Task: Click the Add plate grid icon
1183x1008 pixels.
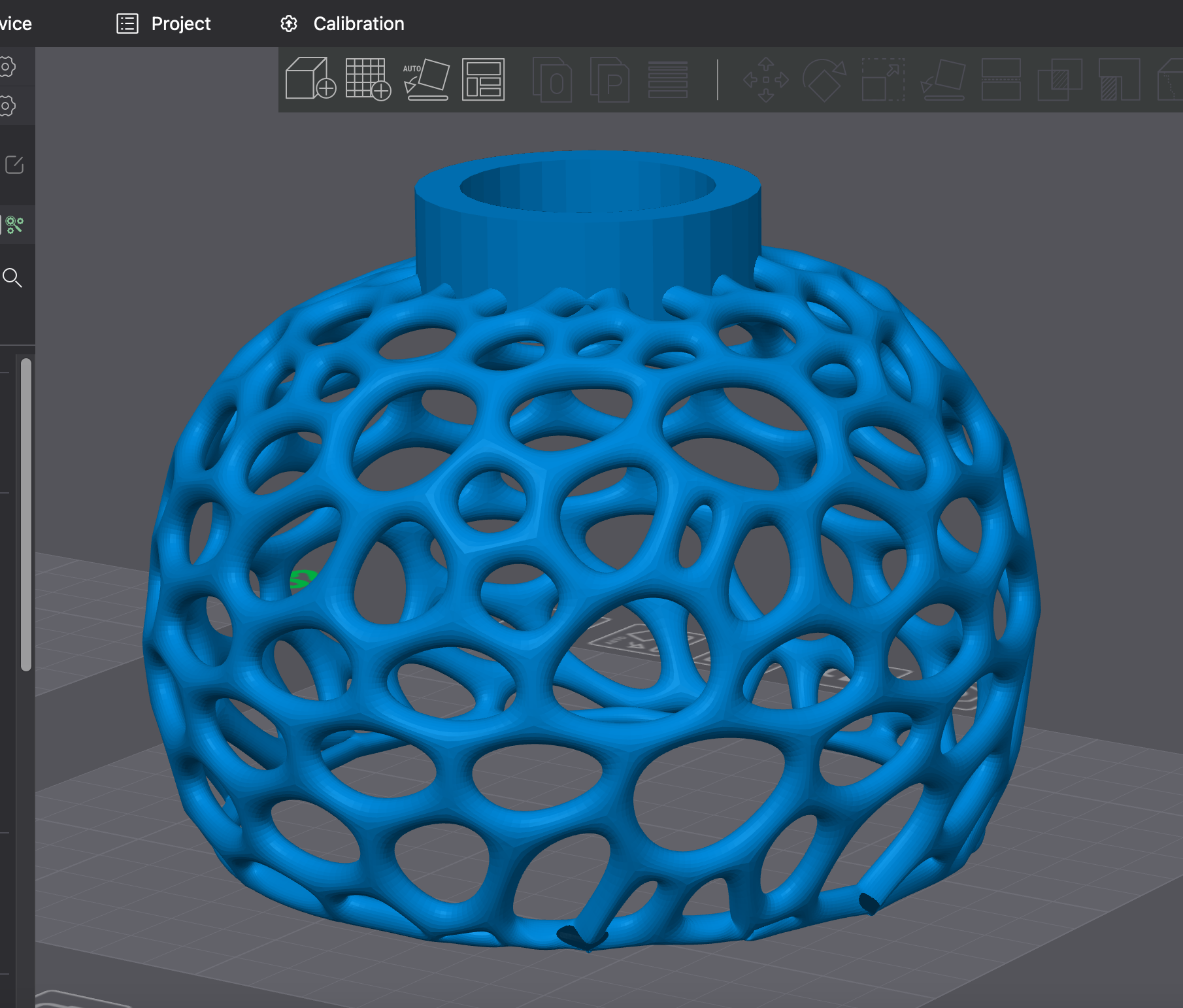Action: click(368, 79)
